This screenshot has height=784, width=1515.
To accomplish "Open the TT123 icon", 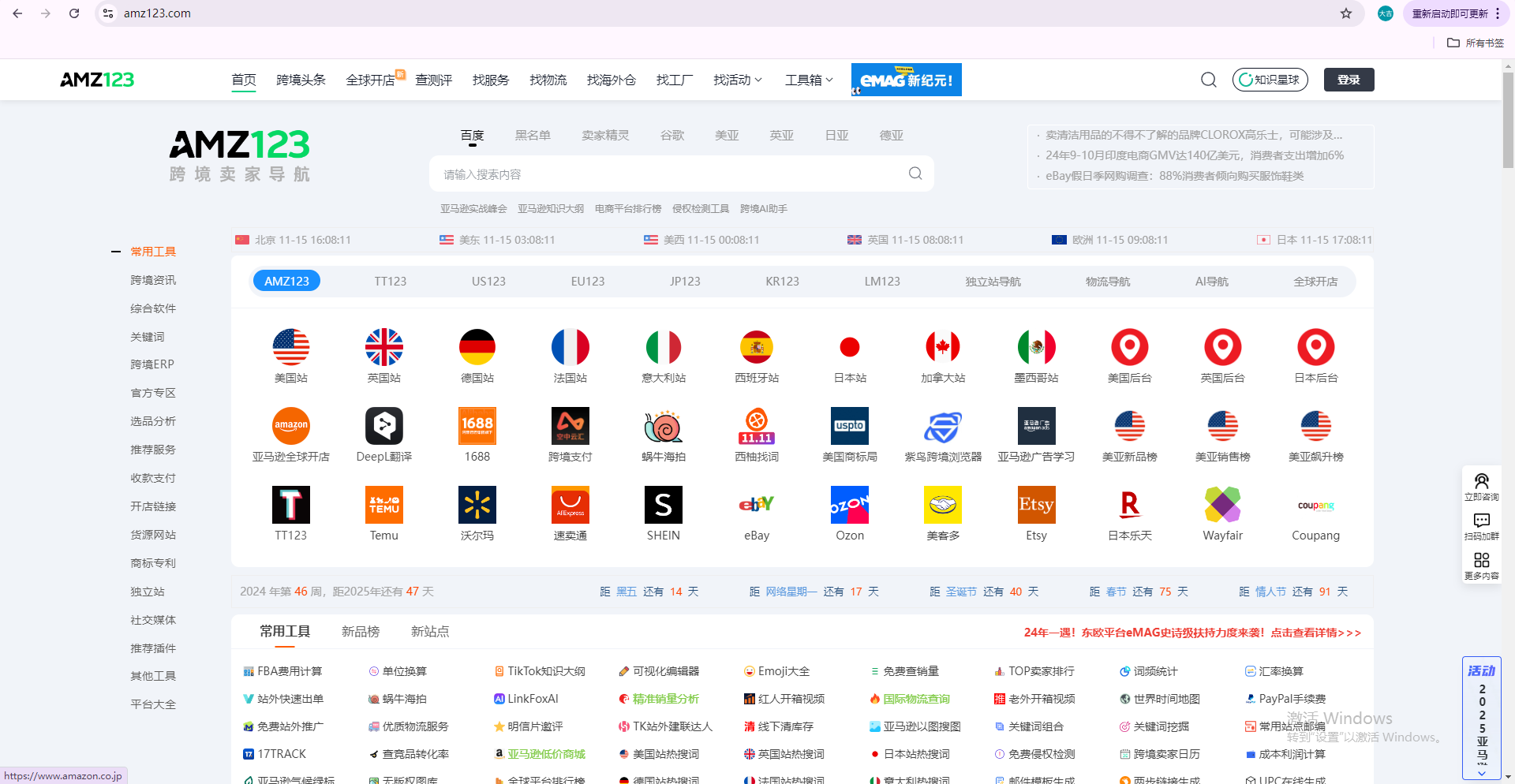I will [x=291, y=505].
